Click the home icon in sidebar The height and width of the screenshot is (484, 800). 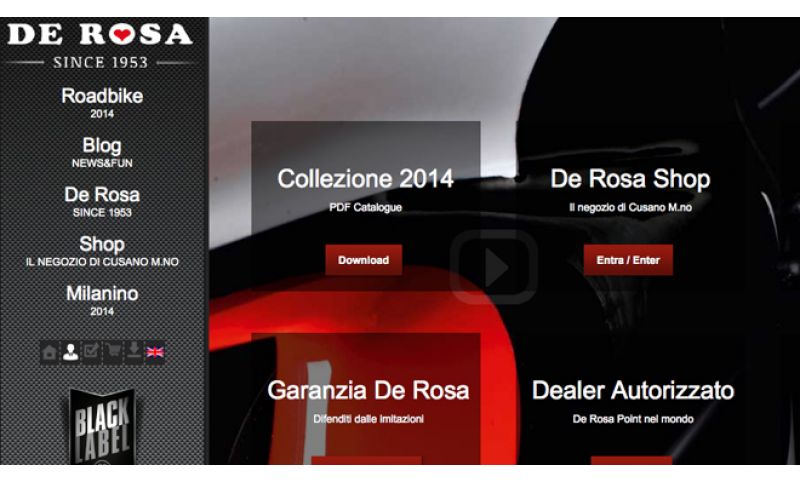(49, 352)
